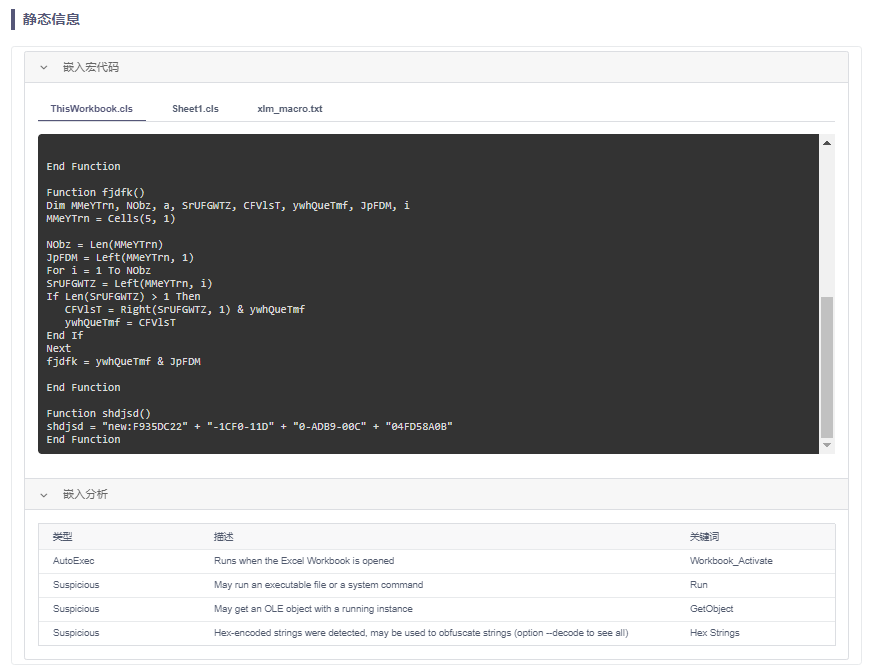This screenshot has height=669, width=871.
Task: Click 'Runs when the Excel Workbook is opened'
Action: [304, 561]
